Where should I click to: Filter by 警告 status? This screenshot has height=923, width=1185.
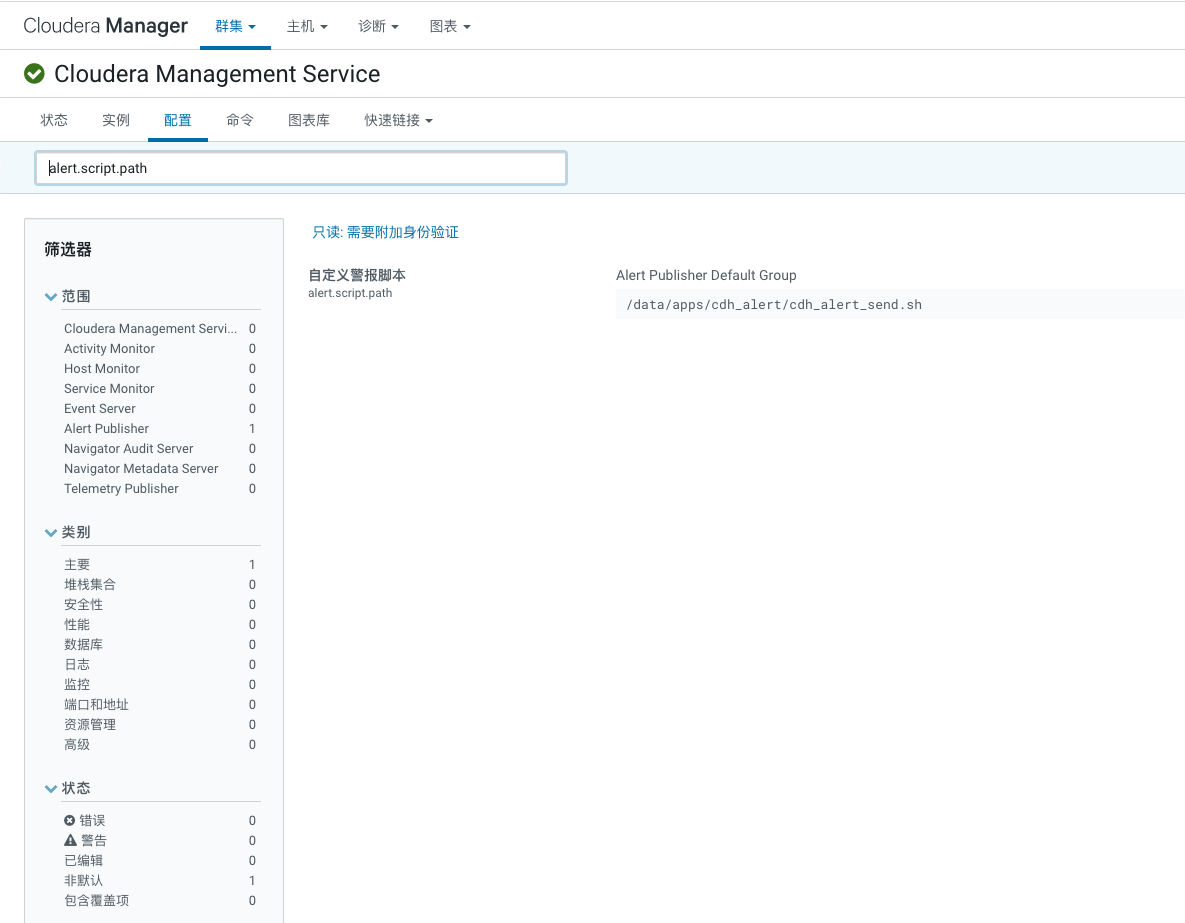coord(159,841)
